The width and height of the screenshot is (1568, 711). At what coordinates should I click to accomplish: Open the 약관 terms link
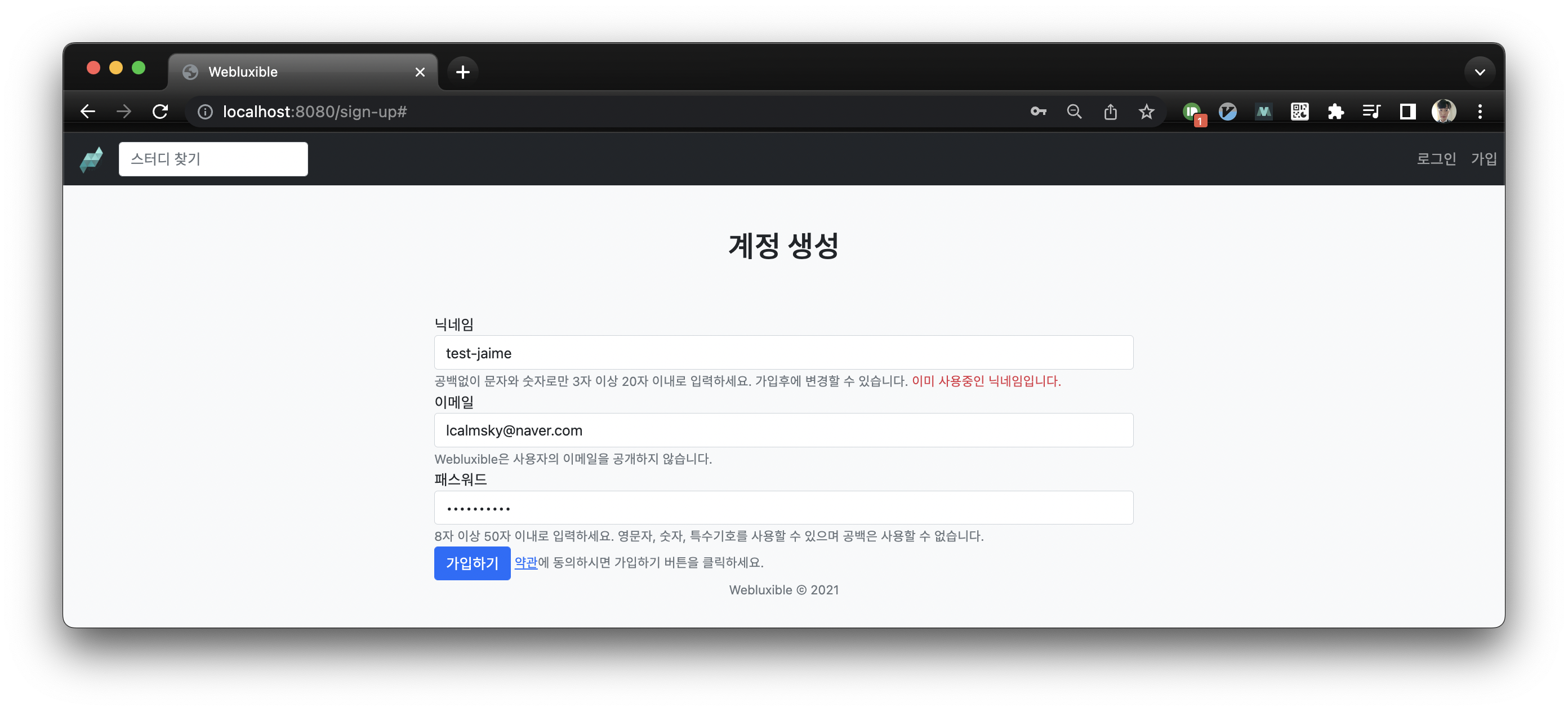(x=526, y=562)
